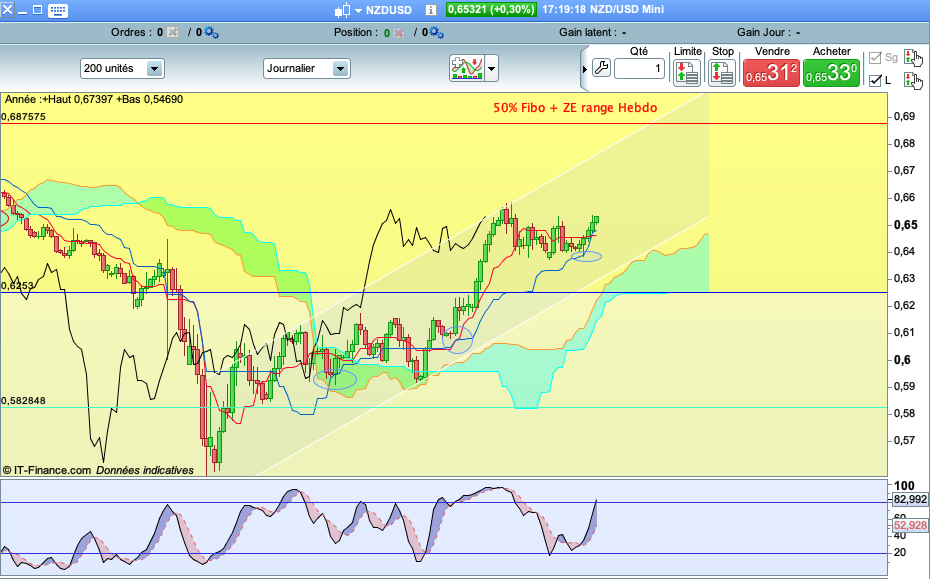
Task: Click the '50% Fibo + ZE range Hebdo' annotation
Action: [575, 108]
